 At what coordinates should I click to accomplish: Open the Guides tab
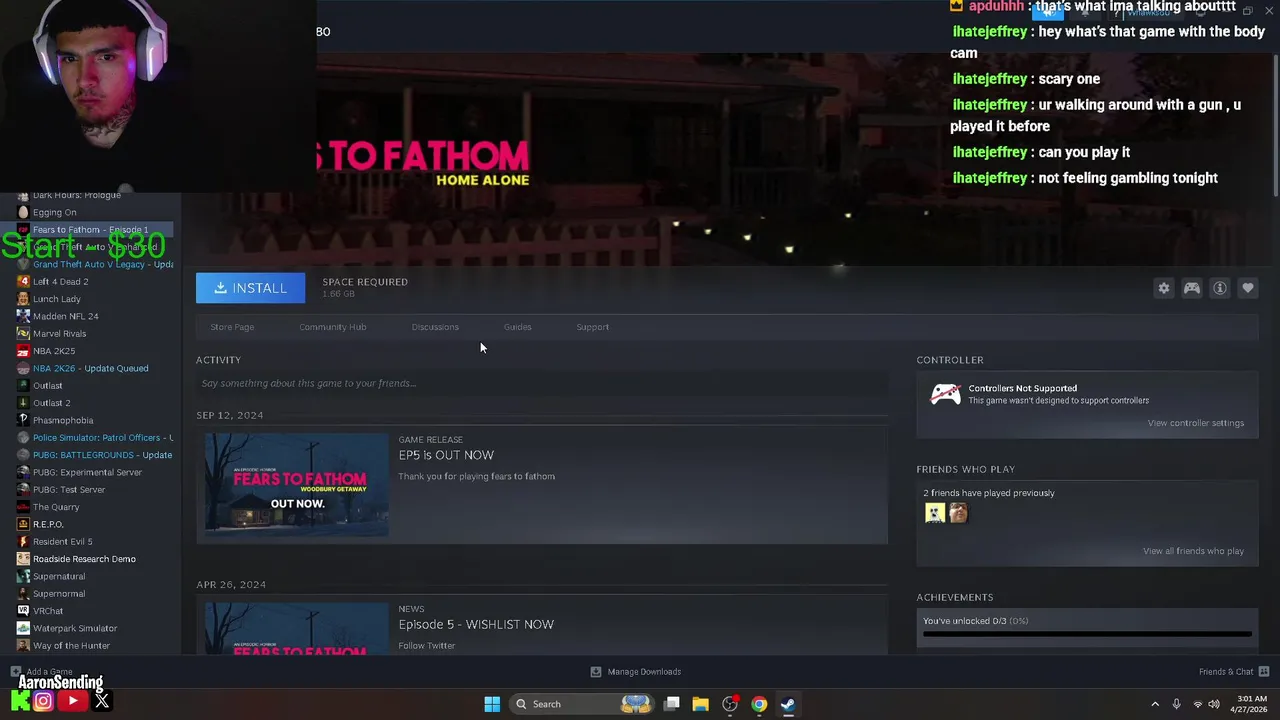[517, 327]
